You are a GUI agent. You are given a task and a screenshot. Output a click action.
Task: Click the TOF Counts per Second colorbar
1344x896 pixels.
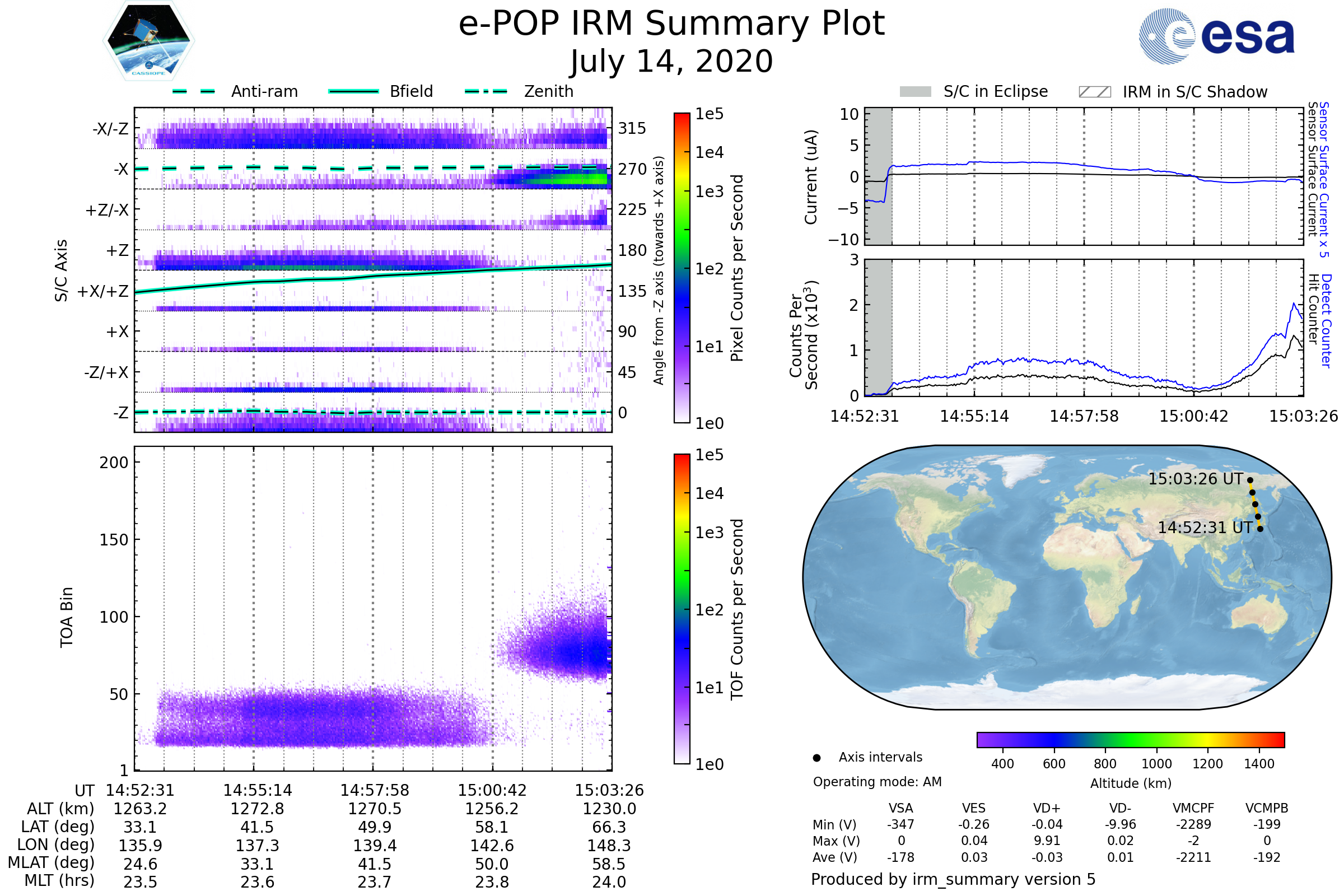682,609
